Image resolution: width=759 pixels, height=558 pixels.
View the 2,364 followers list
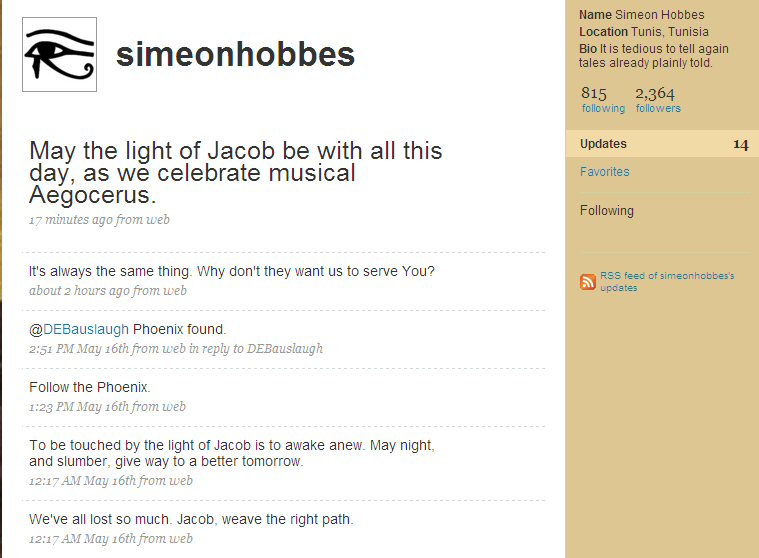pyautogui.click(x=655, y=93)
